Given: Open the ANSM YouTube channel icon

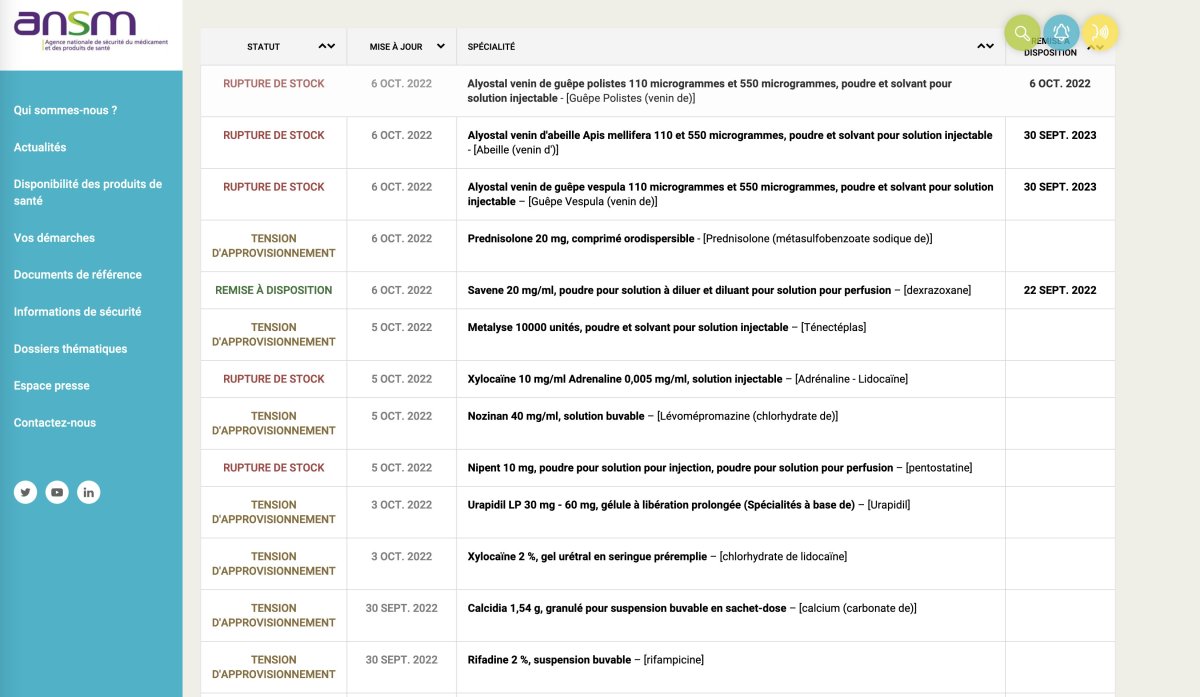Looking at the screenshot, I should (57, 492).
